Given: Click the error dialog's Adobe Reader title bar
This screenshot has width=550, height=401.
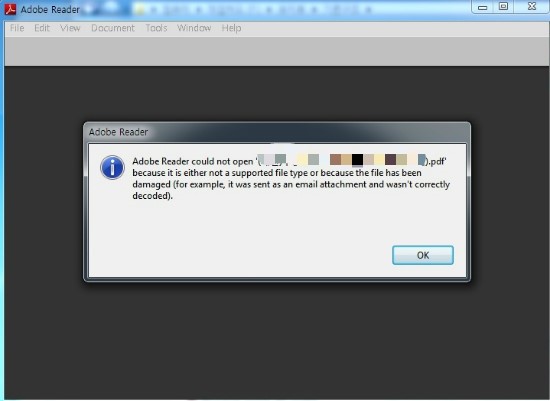Looking at the screenshot, I should point(277,132).
